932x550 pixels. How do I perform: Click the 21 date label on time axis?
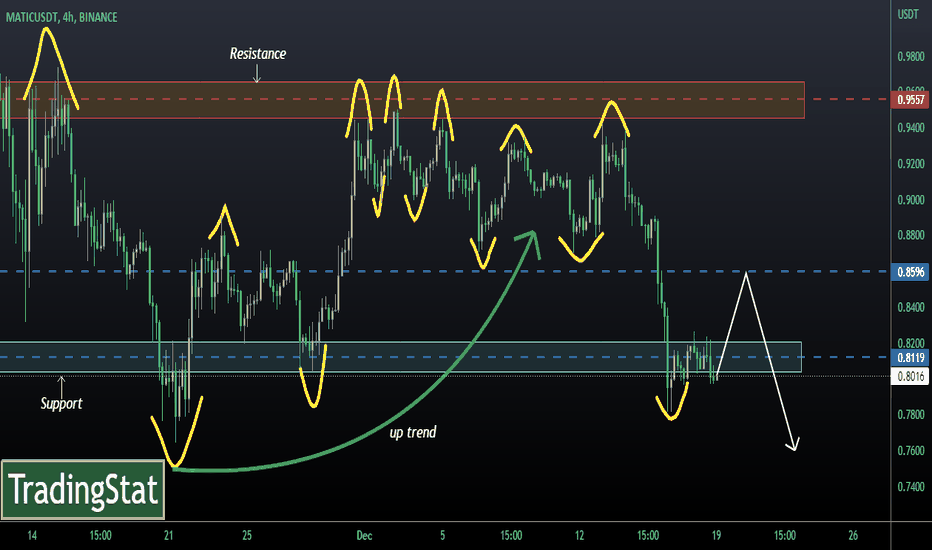[x=169, y=535]
